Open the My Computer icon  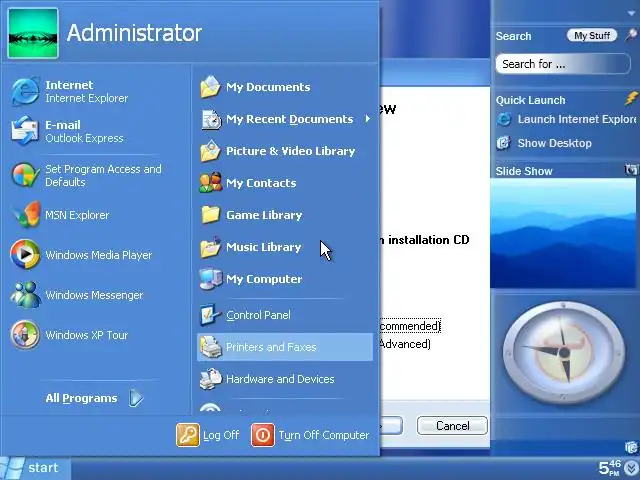(211, 279)
